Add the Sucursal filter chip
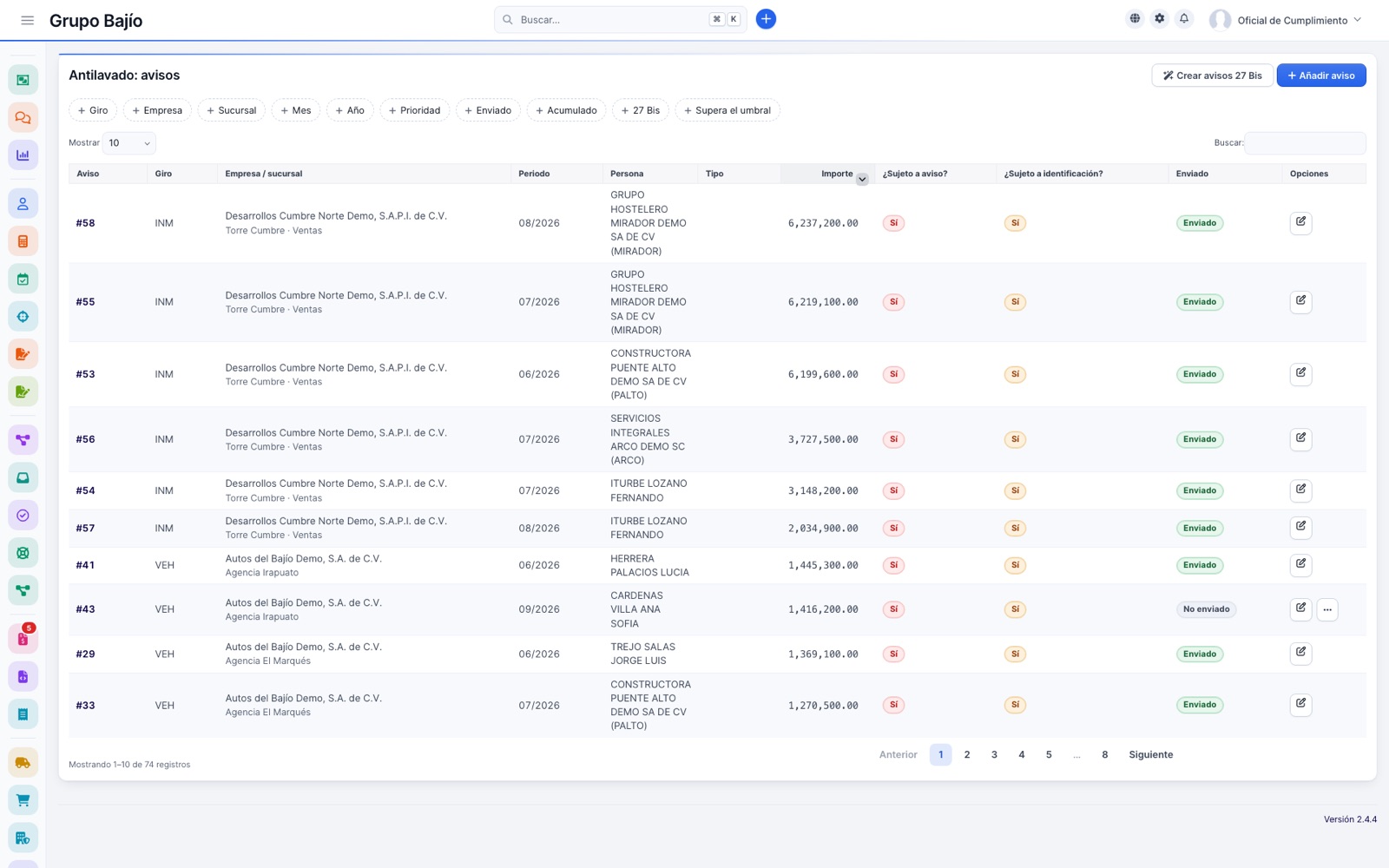The height and width of the screenshot is (868, 1389). (x=232, y=110)
